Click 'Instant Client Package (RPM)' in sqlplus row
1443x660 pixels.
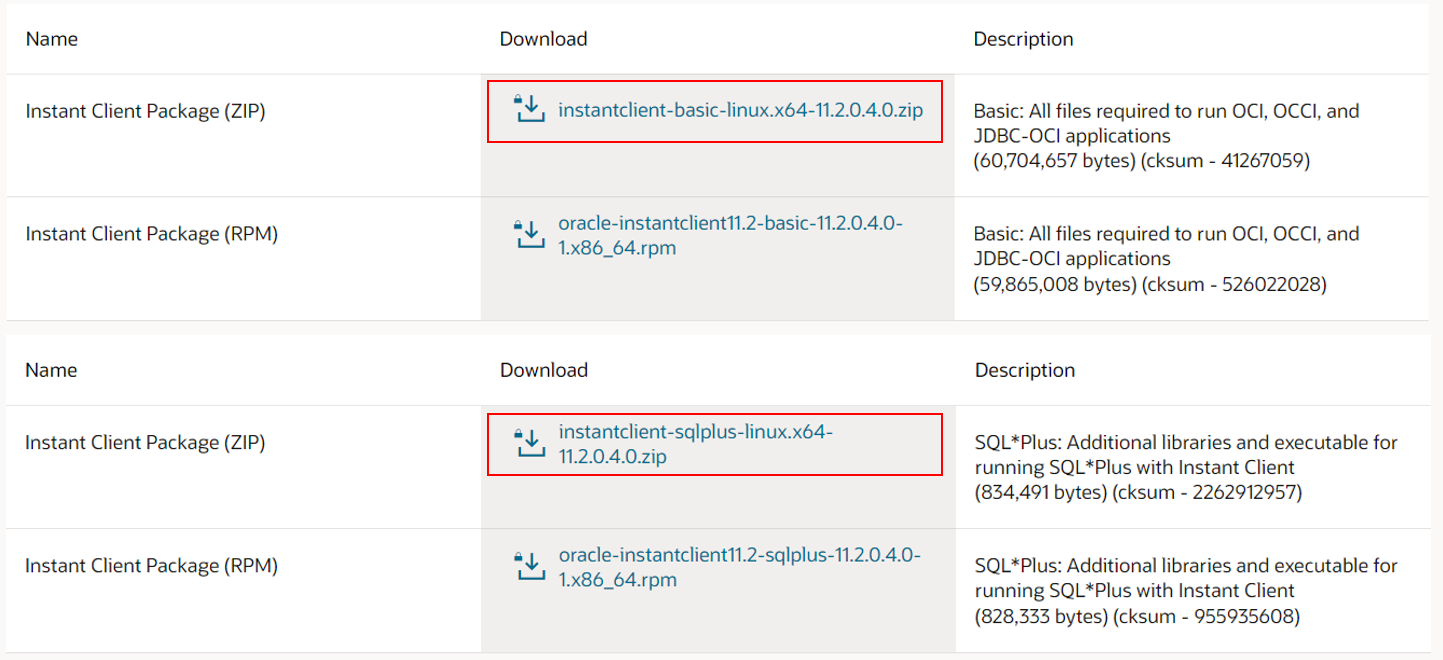tap(151, 565)
